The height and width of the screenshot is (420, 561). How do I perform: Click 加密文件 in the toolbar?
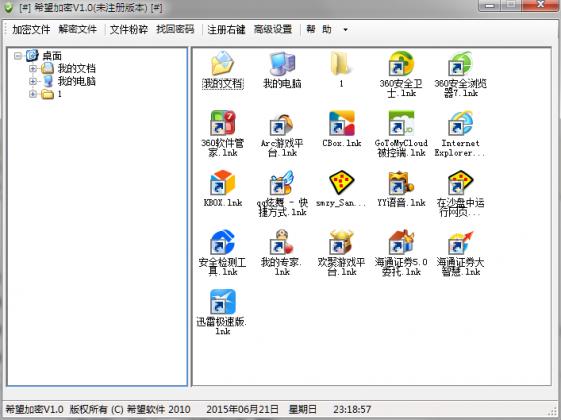click(31, 29)
